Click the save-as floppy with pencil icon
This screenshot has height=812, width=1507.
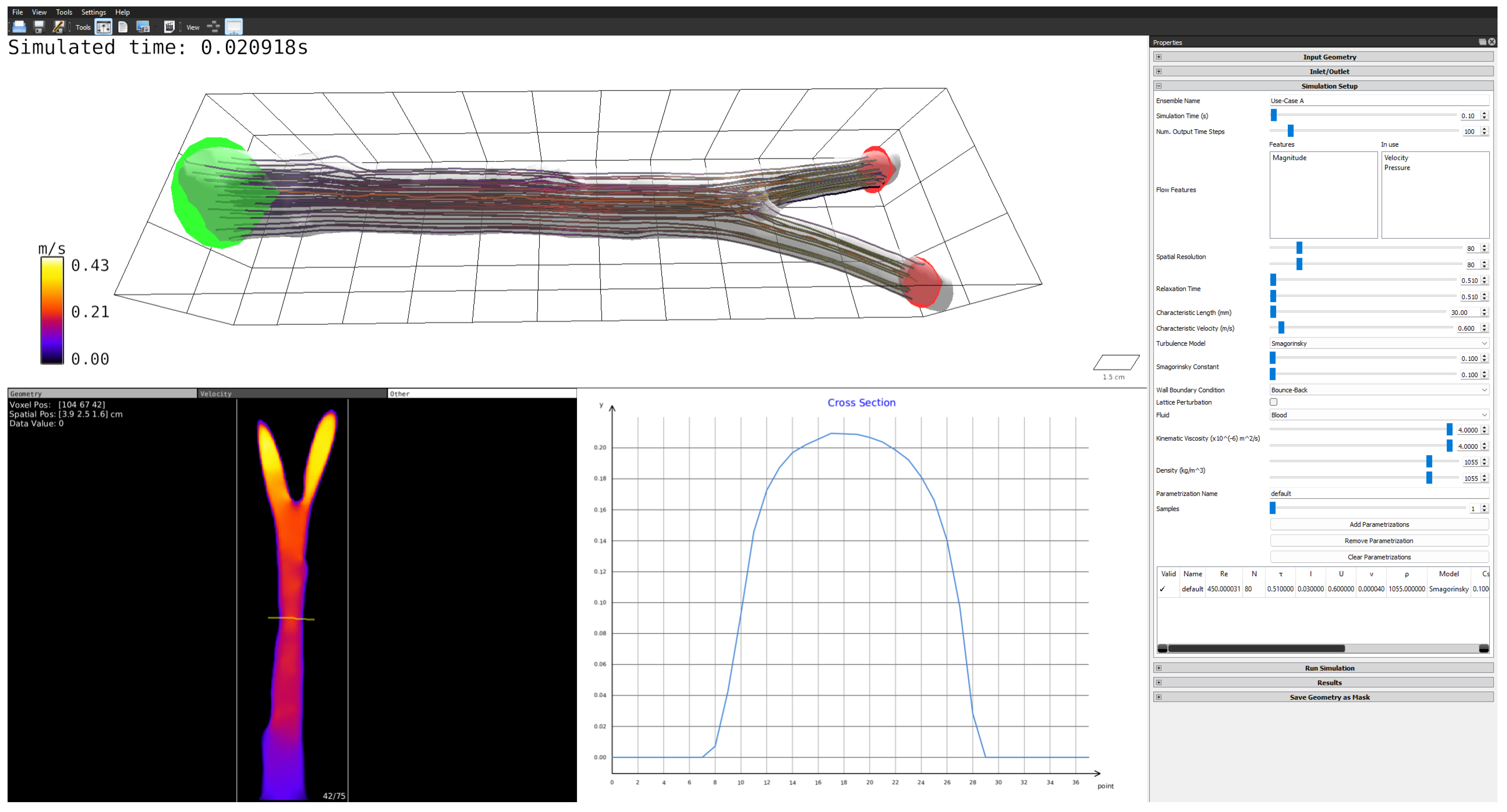pos(58,27)
